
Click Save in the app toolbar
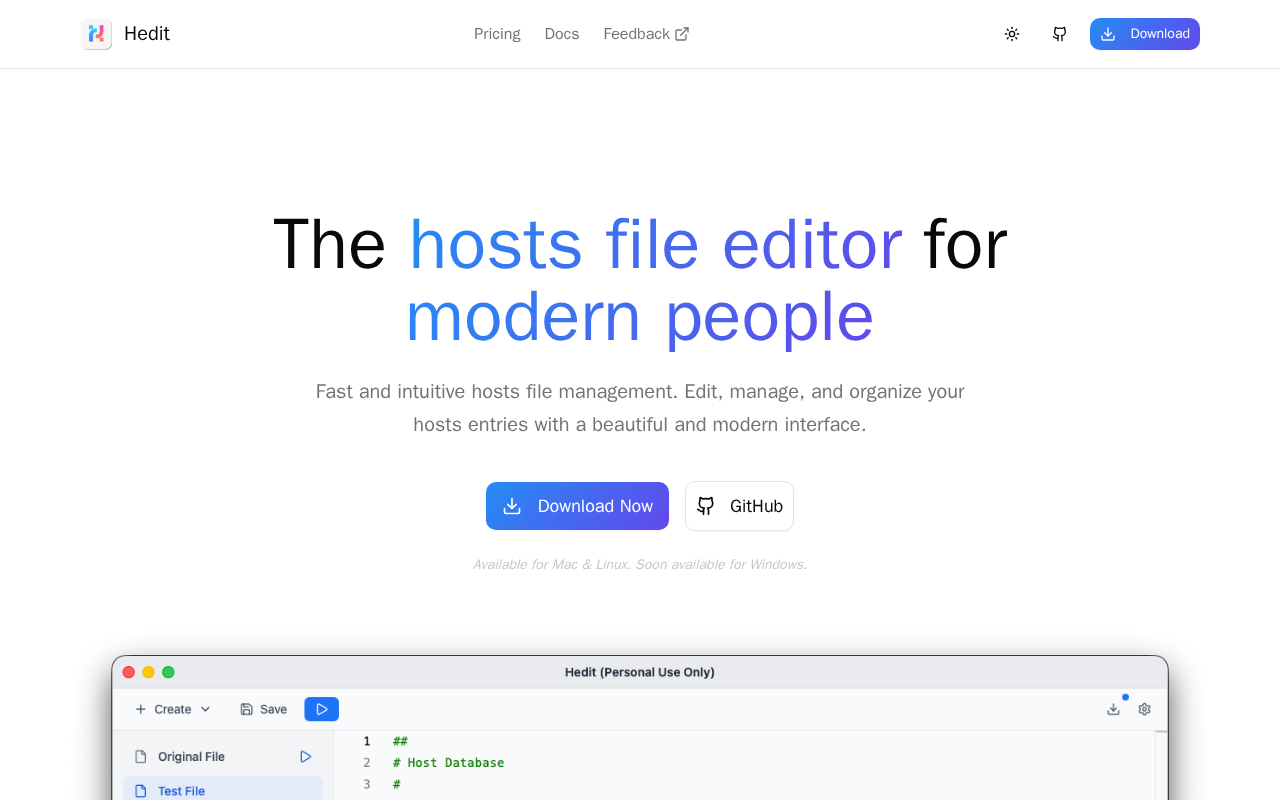tap(263, 709)
